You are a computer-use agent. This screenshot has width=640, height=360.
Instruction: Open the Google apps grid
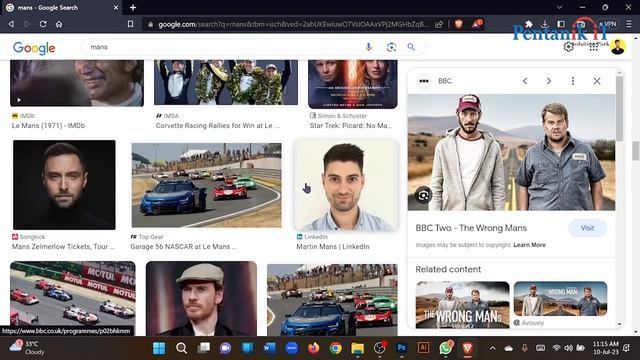pos(593,47)
